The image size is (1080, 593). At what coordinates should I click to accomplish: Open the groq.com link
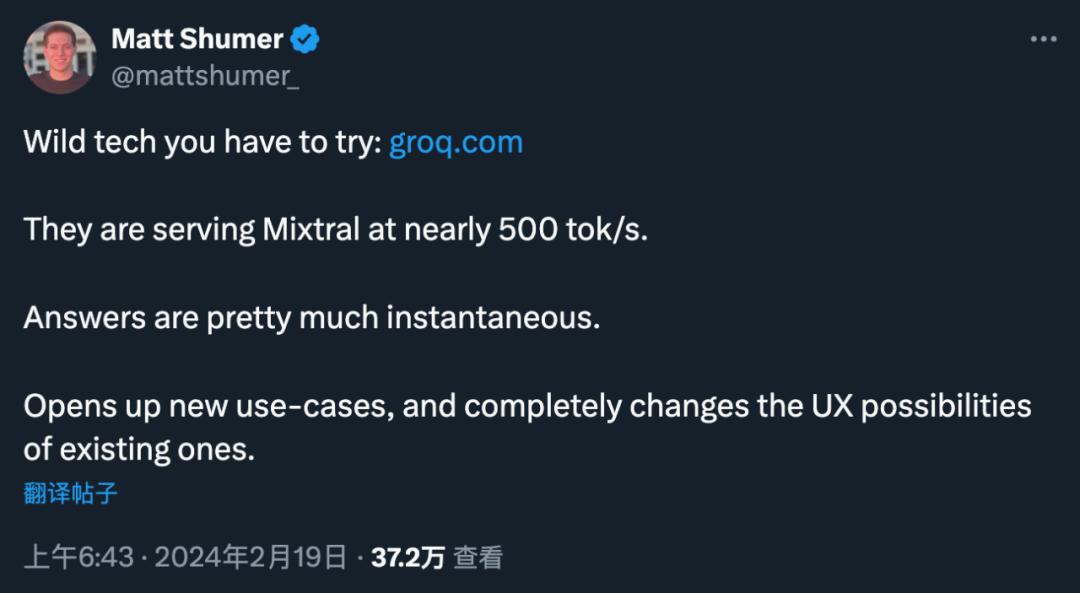456,142
